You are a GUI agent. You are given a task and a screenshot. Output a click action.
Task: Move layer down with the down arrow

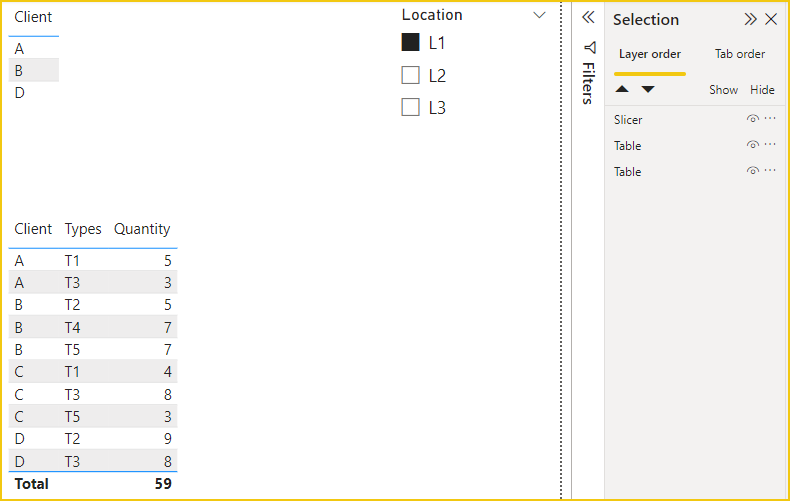click(648, 89)
